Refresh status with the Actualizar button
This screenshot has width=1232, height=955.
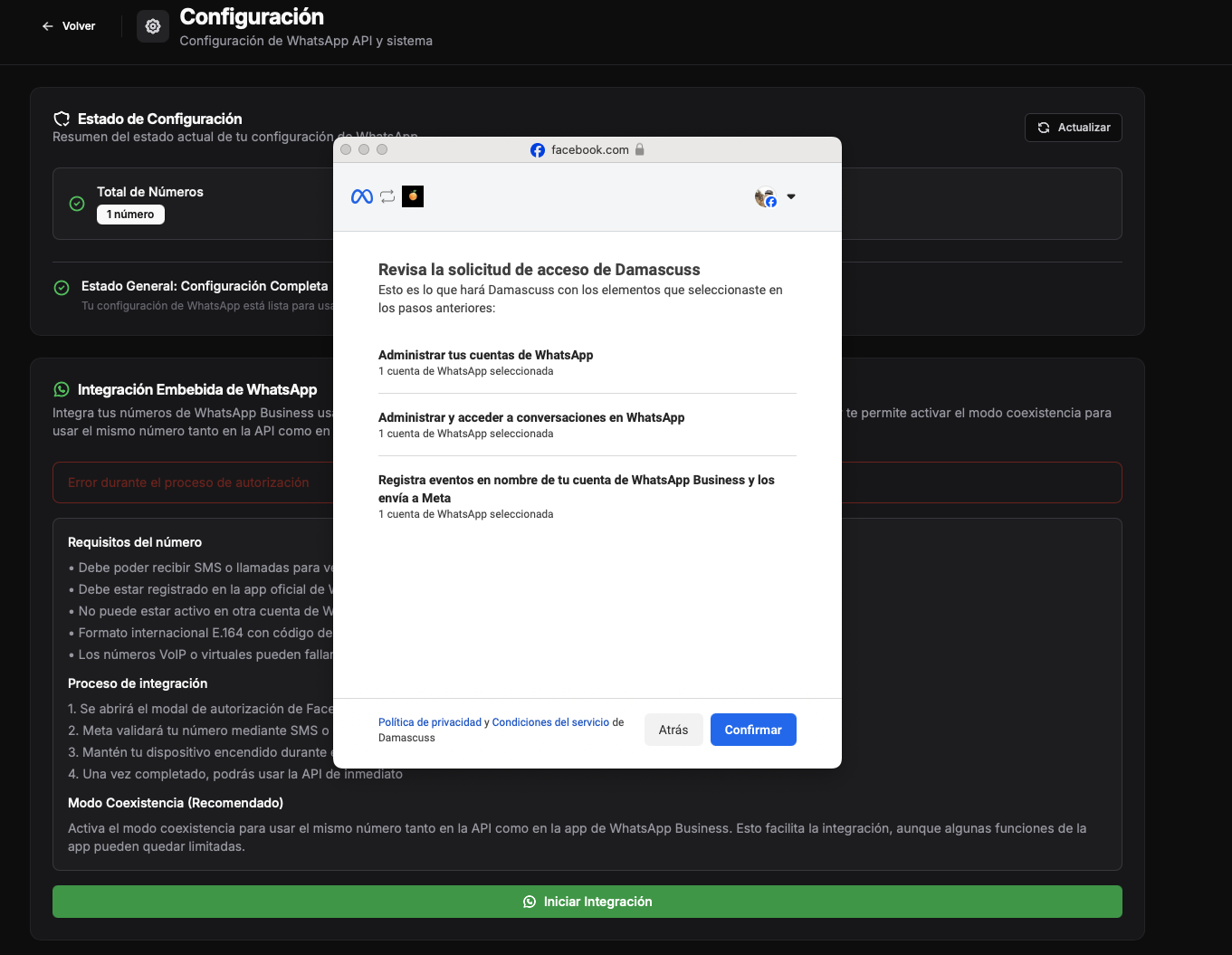1074,128
